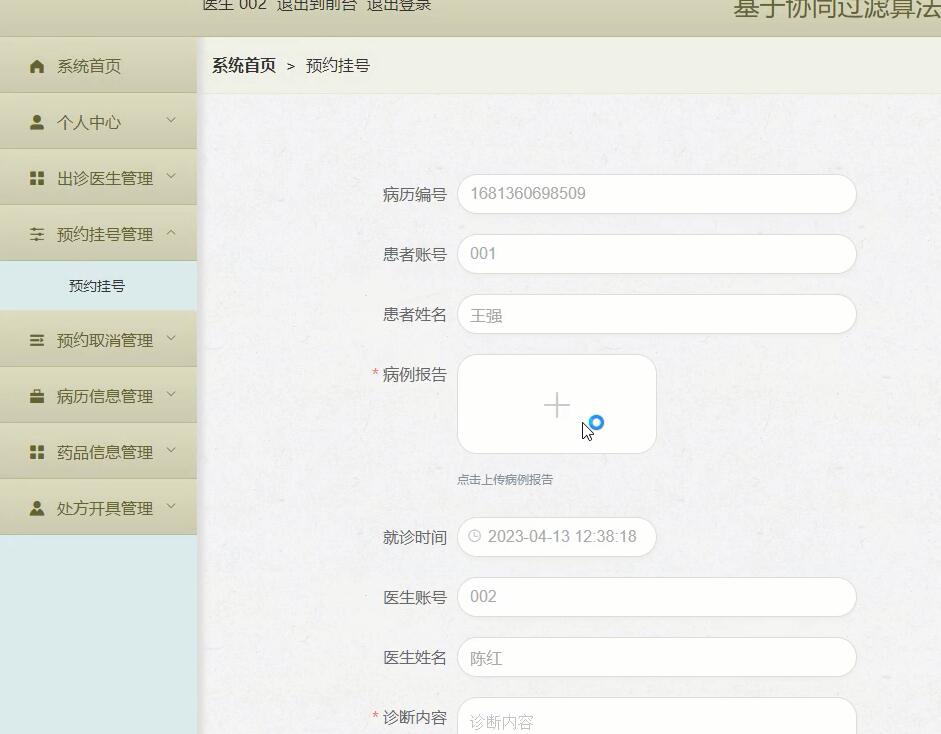Viewport: 941px width, 734px height.
Task: Click the home icon beside 系统首页
Action: (37, 66)
